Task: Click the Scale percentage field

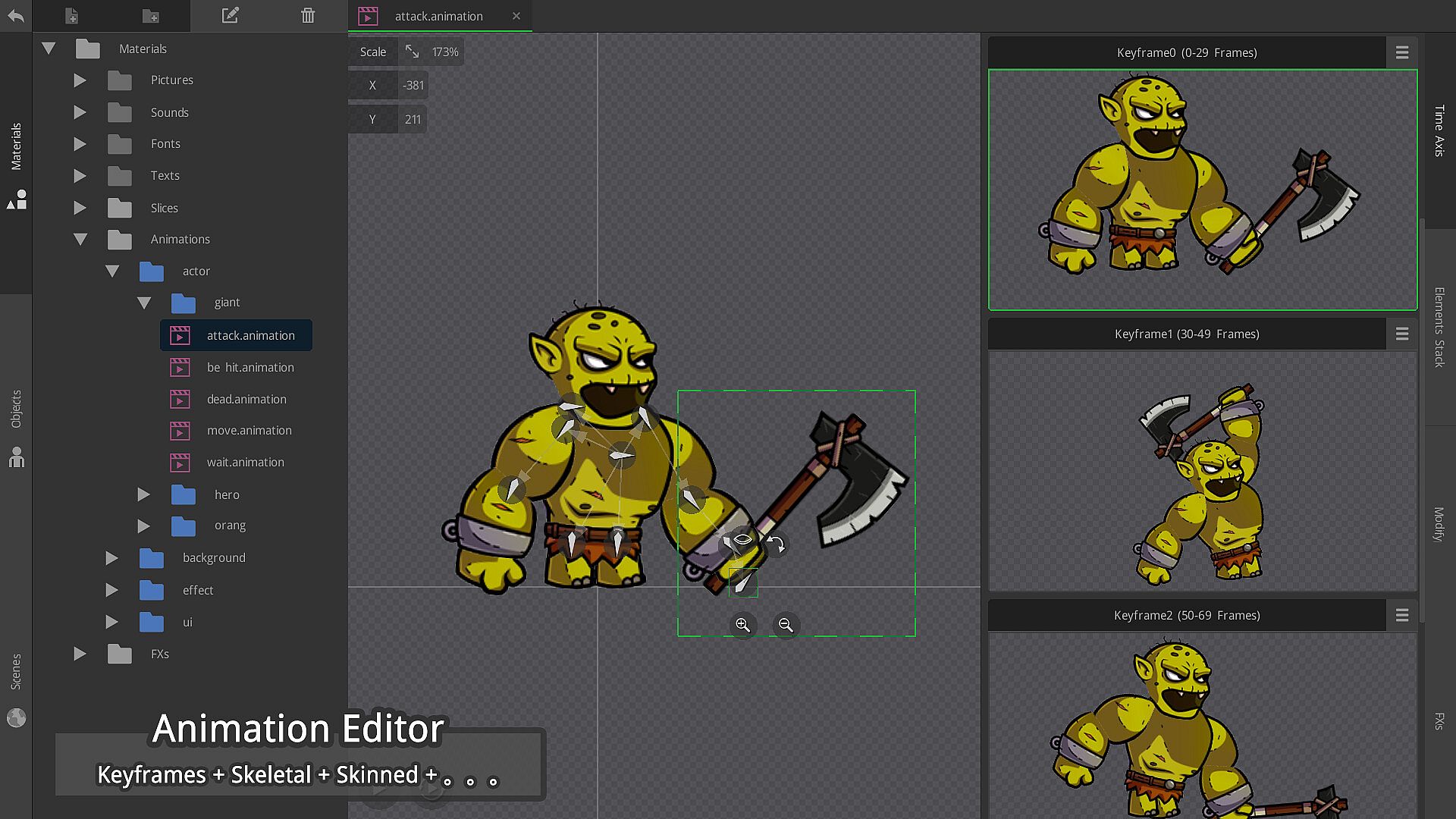Action: click(x=445, y=52)
